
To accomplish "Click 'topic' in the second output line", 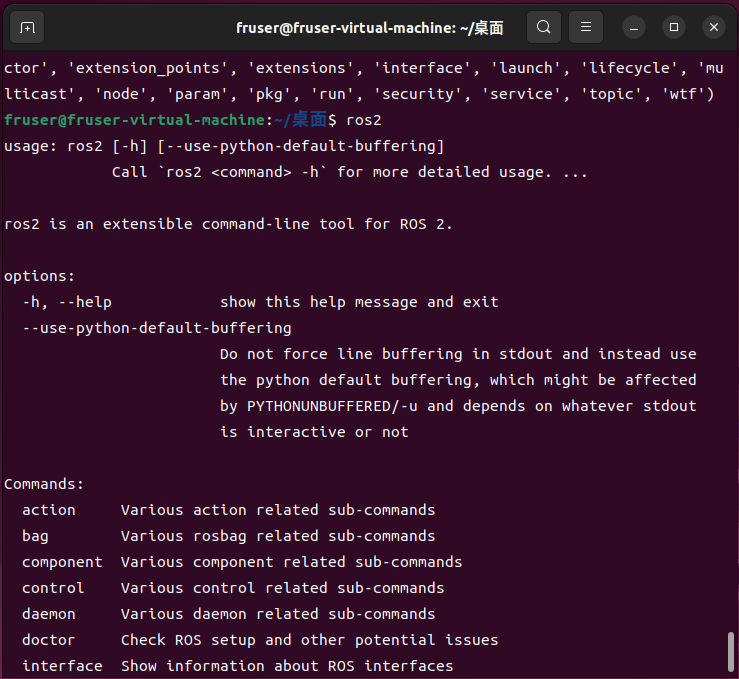I will pos(611,94).
